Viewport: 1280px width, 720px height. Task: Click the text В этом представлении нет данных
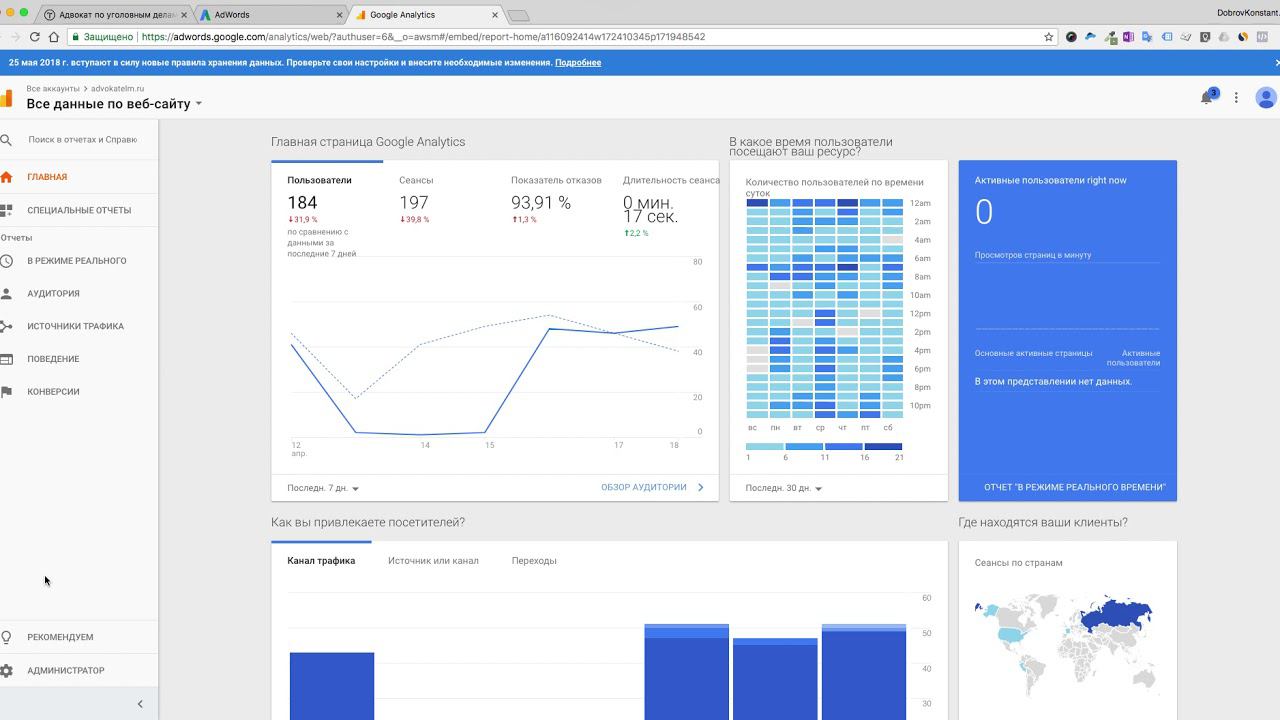point(1053,382)
